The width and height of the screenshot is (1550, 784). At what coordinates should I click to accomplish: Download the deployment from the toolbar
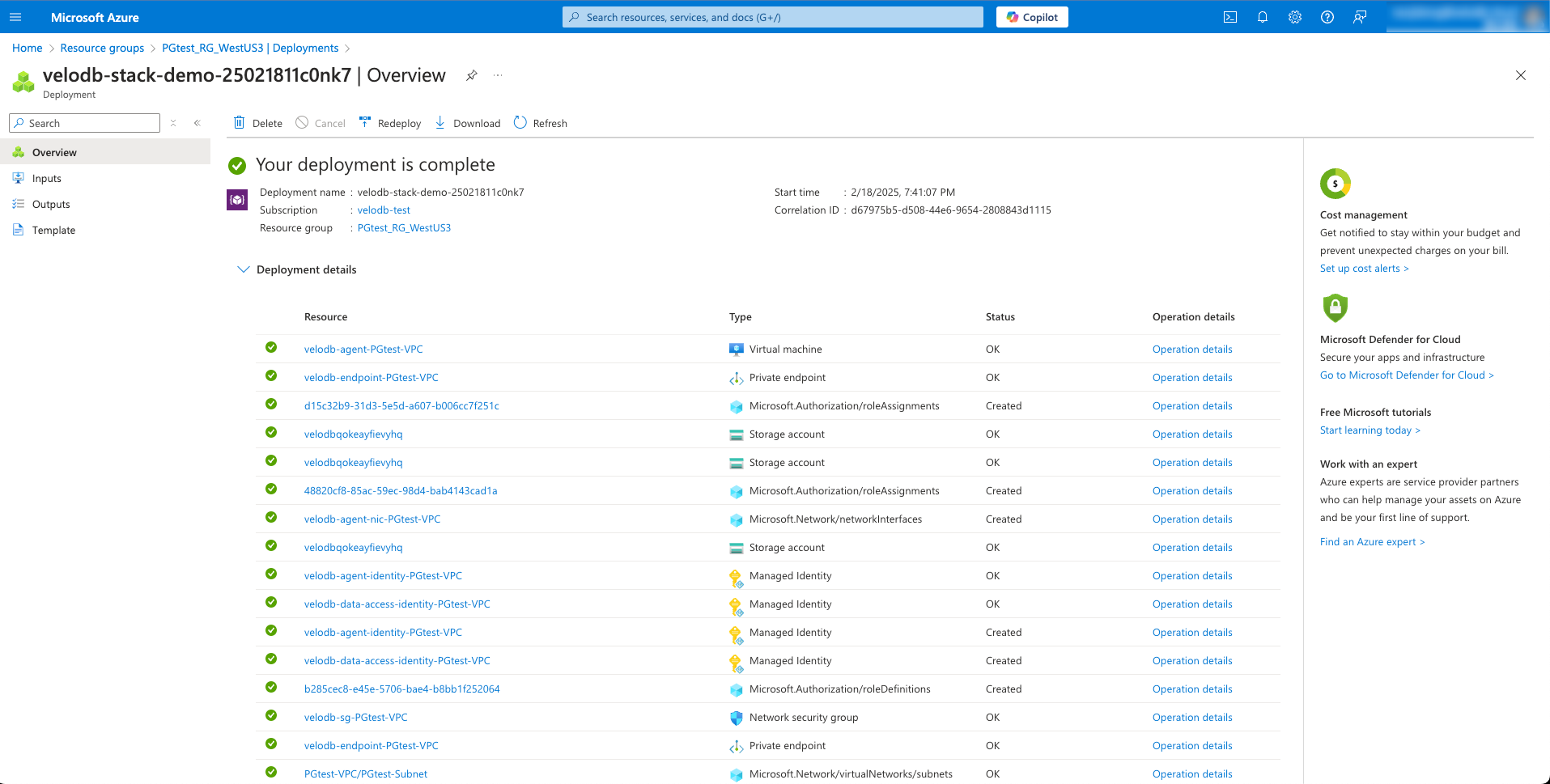coord(468,123)
